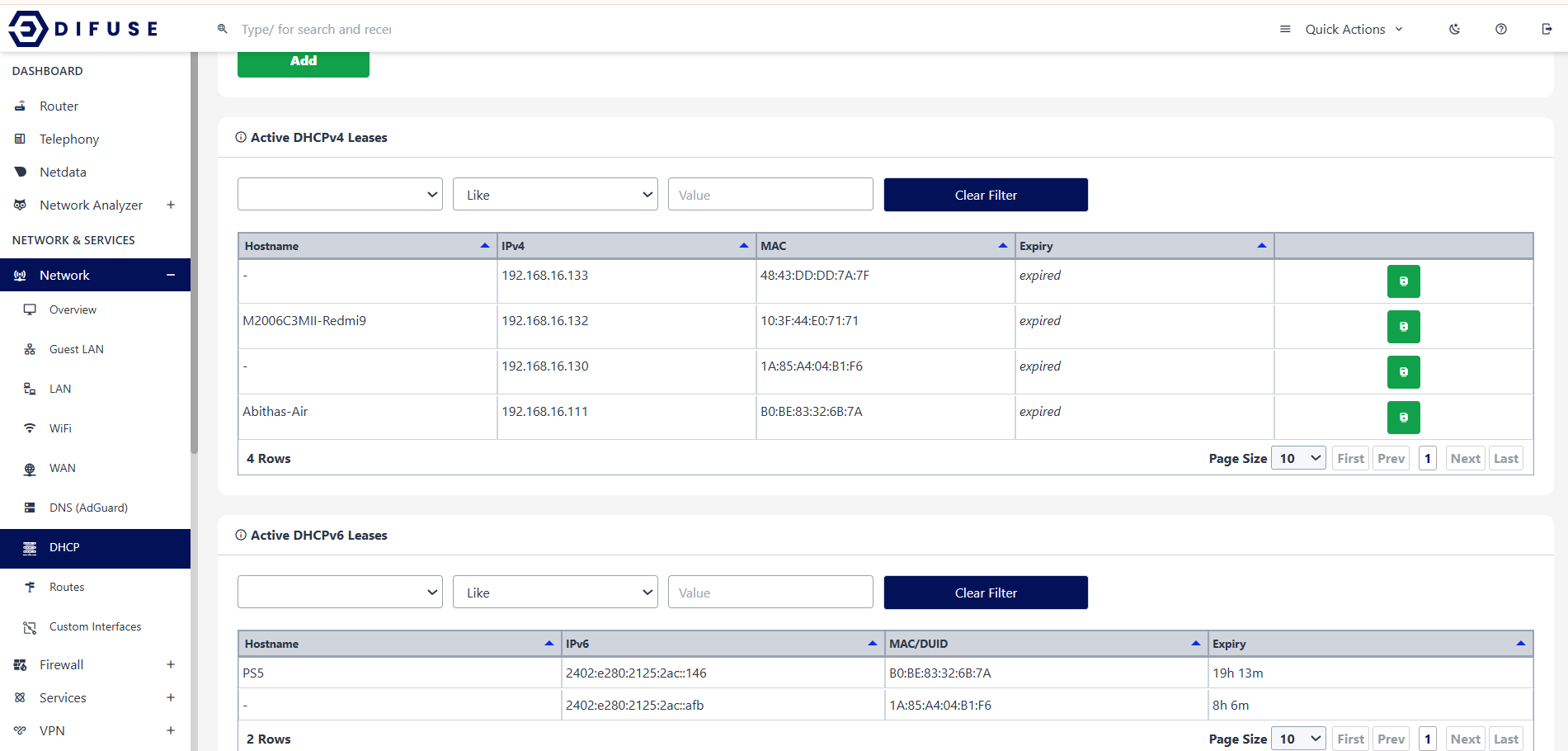The height and width of the screenshot is (751, 1568).
Task: Click Clear Filter for DHCPv4 leases
Action: [x=986, y=195]
